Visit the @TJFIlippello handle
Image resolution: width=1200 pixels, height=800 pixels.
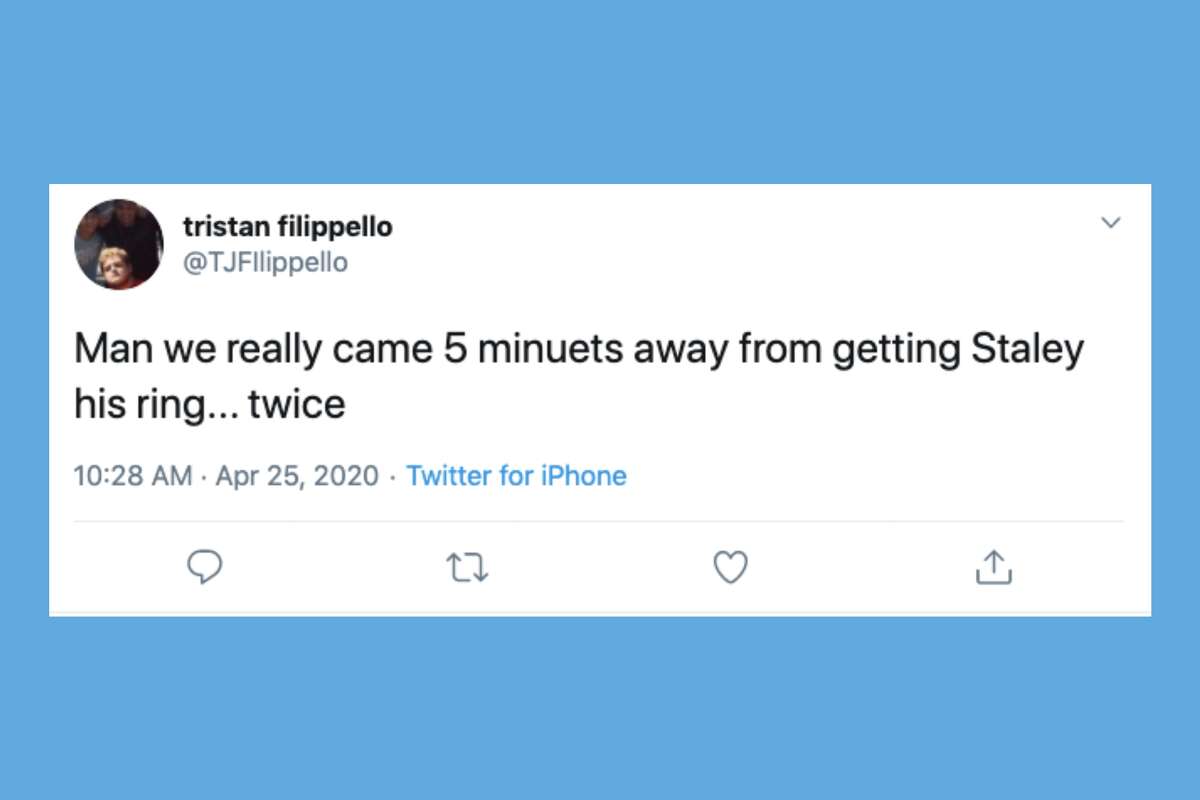(266, 263)
